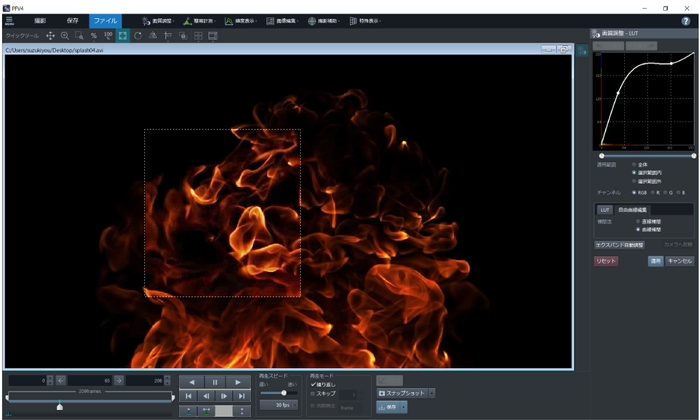This screenshot has height=420, width=700.
Task: Click the zoom in magnifier icon
Action: tap(65, 35)
